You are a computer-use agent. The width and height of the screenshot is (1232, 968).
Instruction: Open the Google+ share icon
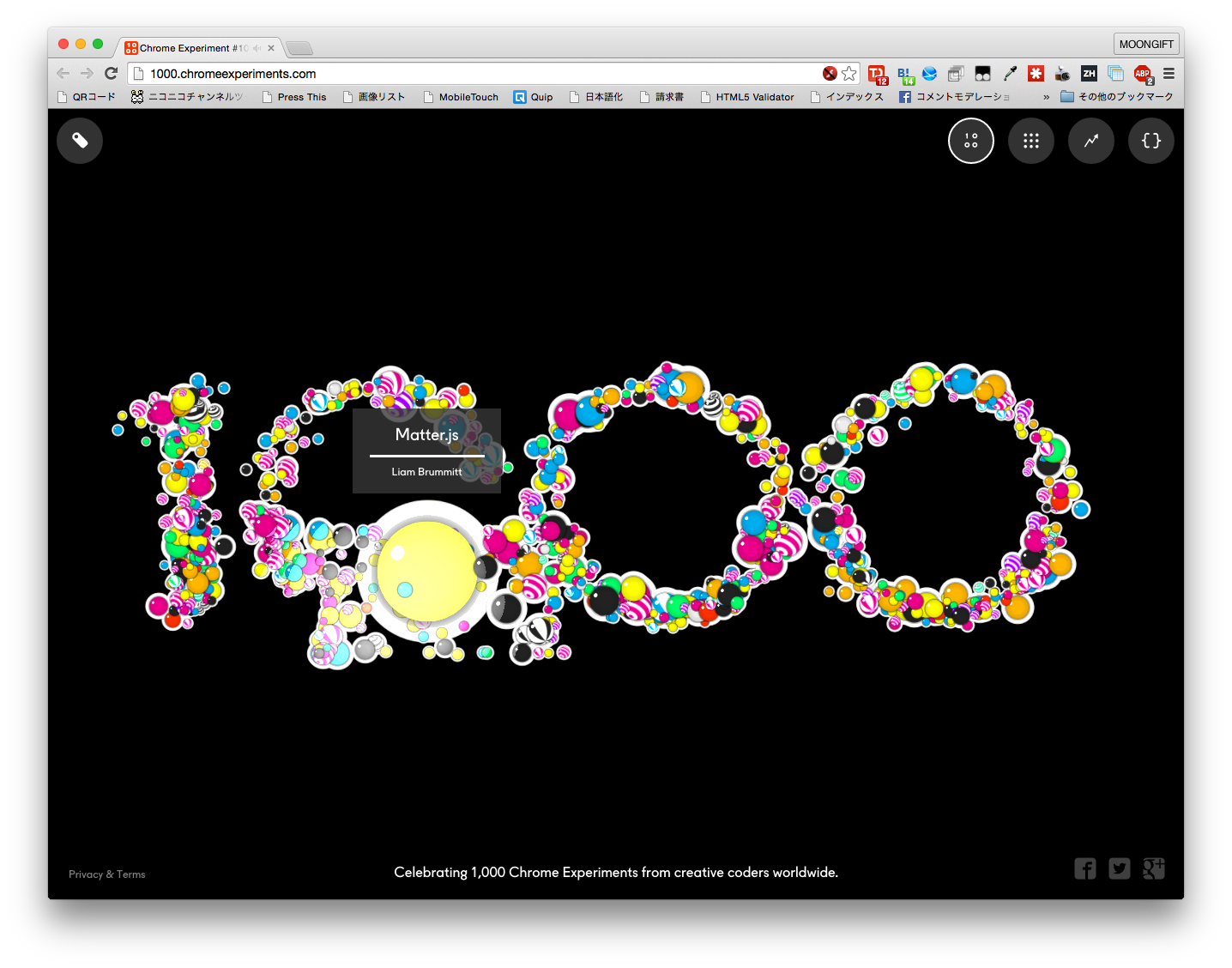(1153, 868)
